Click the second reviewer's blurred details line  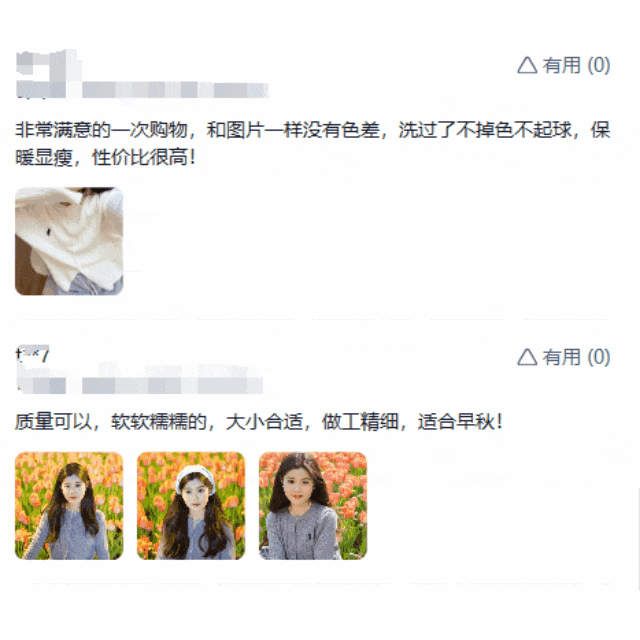pos(140,385)
